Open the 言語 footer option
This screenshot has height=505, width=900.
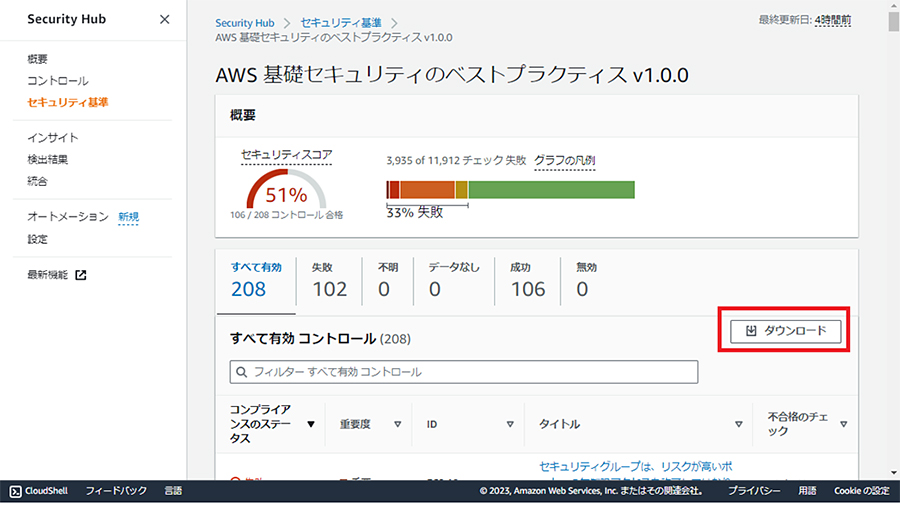point(173,491)
